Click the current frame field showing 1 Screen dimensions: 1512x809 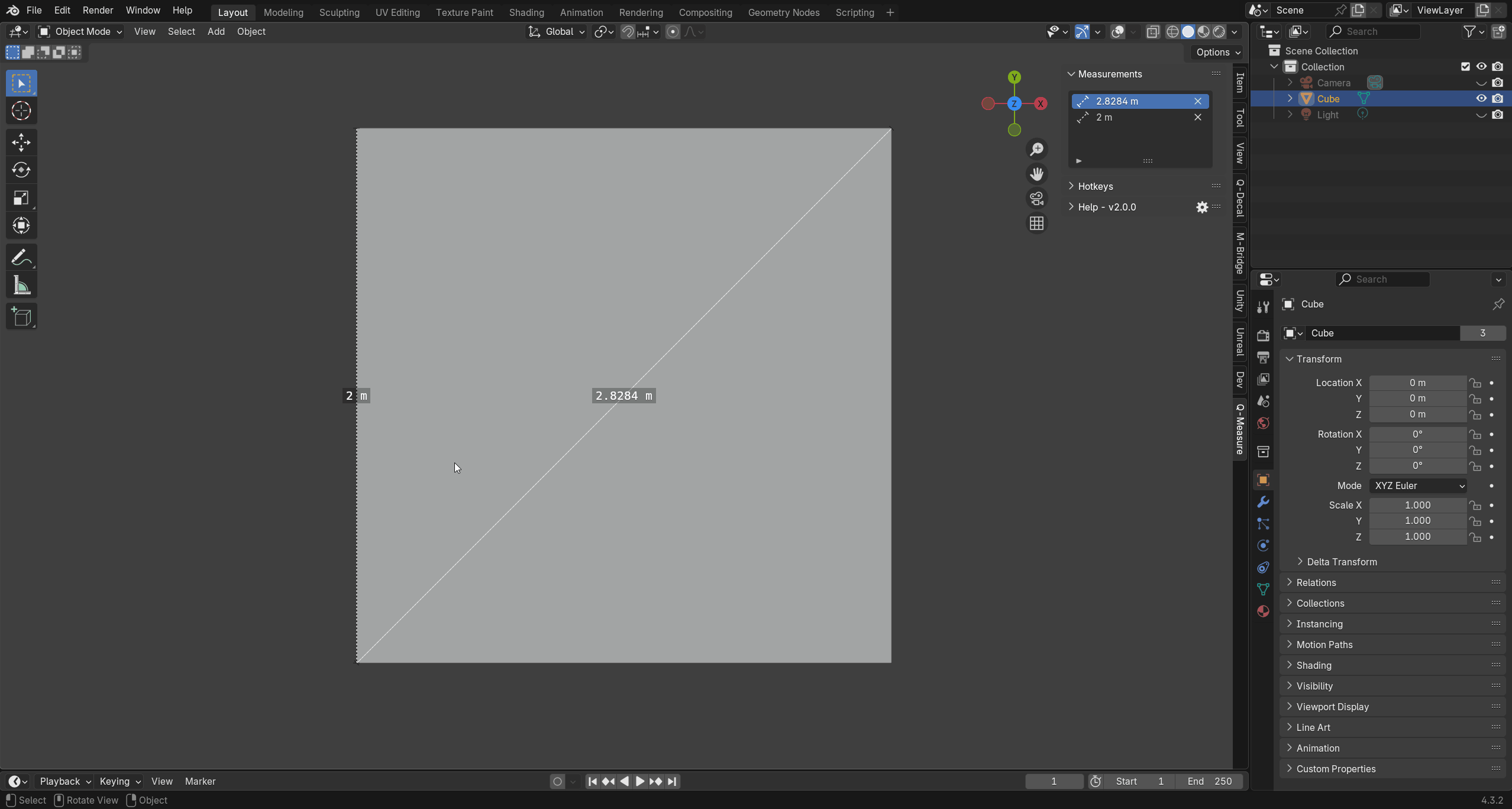(1054, 781)
